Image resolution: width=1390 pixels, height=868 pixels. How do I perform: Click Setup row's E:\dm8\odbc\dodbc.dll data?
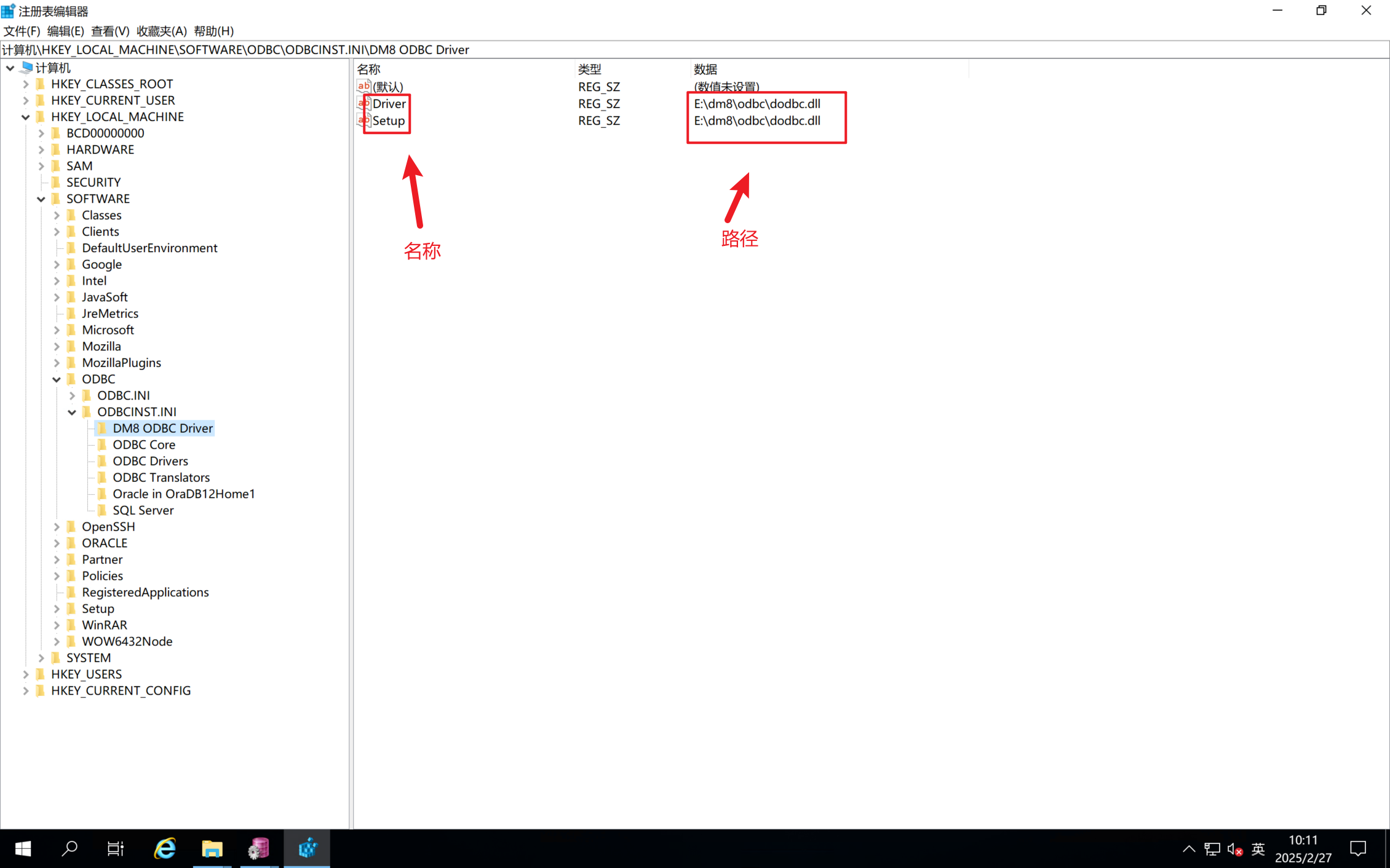[x=757, y=121]
